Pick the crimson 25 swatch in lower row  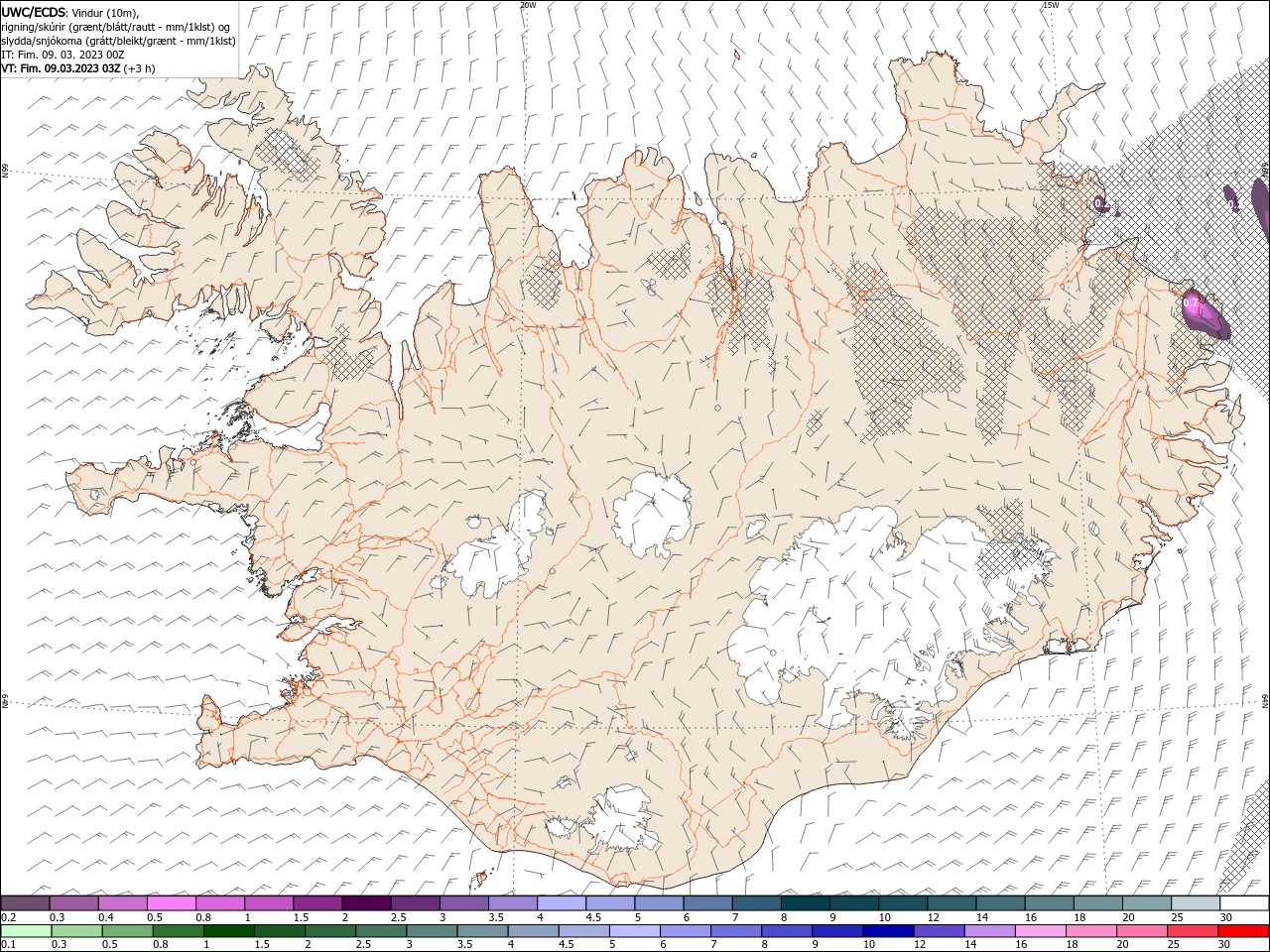[1193, 931]
